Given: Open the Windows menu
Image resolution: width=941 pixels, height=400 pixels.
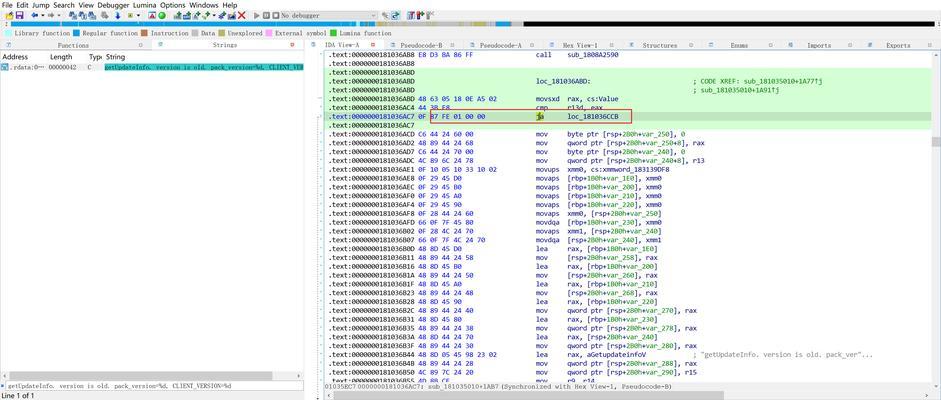Looking at the screenshot, I should [x=204, y=5].
